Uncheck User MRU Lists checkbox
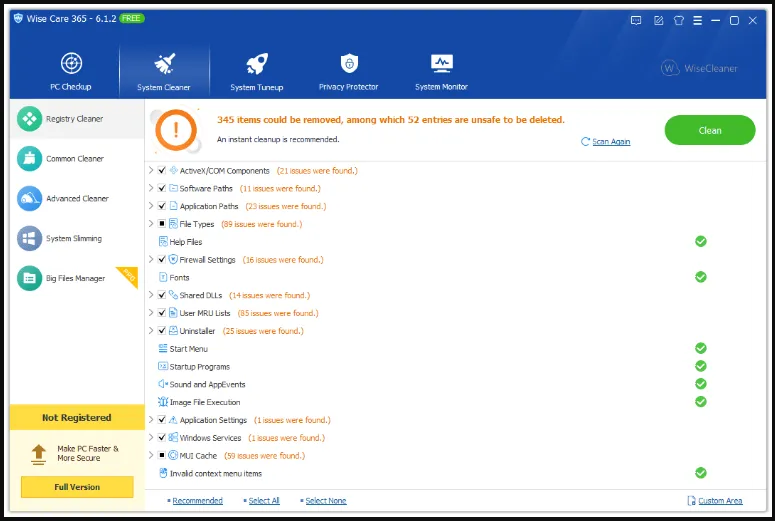The image size is (775, 521). [162, 313]
